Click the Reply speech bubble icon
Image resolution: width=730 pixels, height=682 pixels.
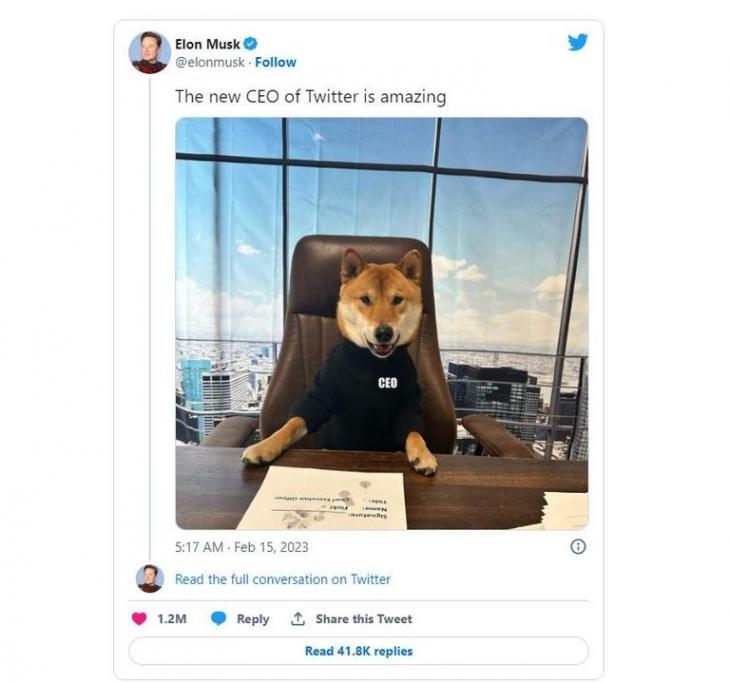point(219,619)
